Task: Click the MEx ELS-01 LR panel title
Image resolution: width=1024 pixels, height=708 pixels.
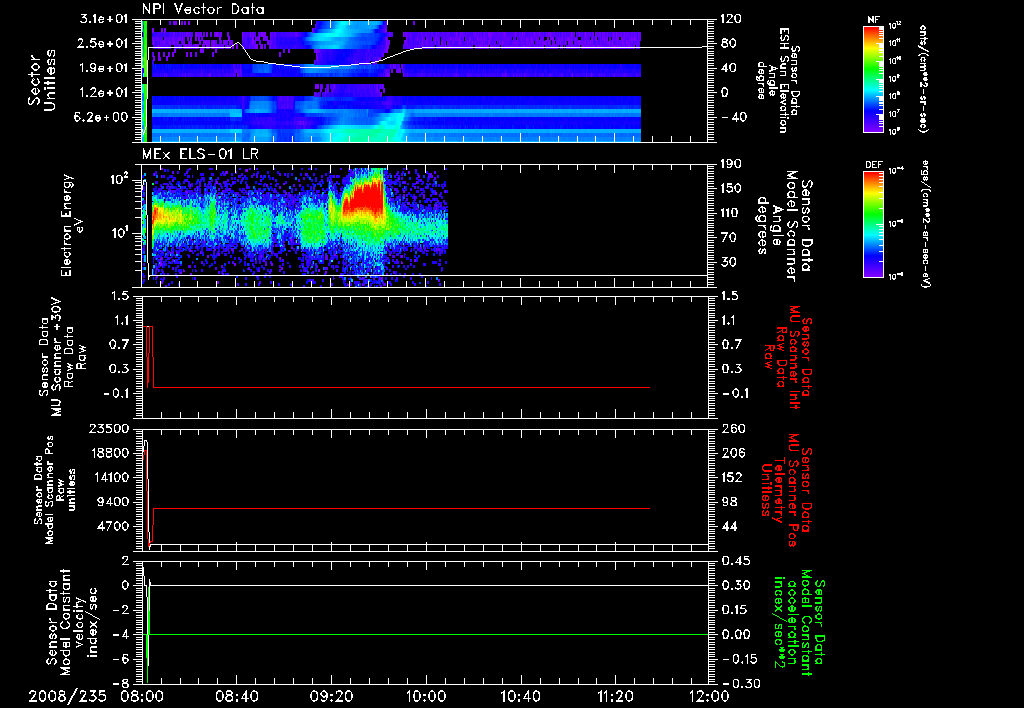Action: (x=199, y=154)
